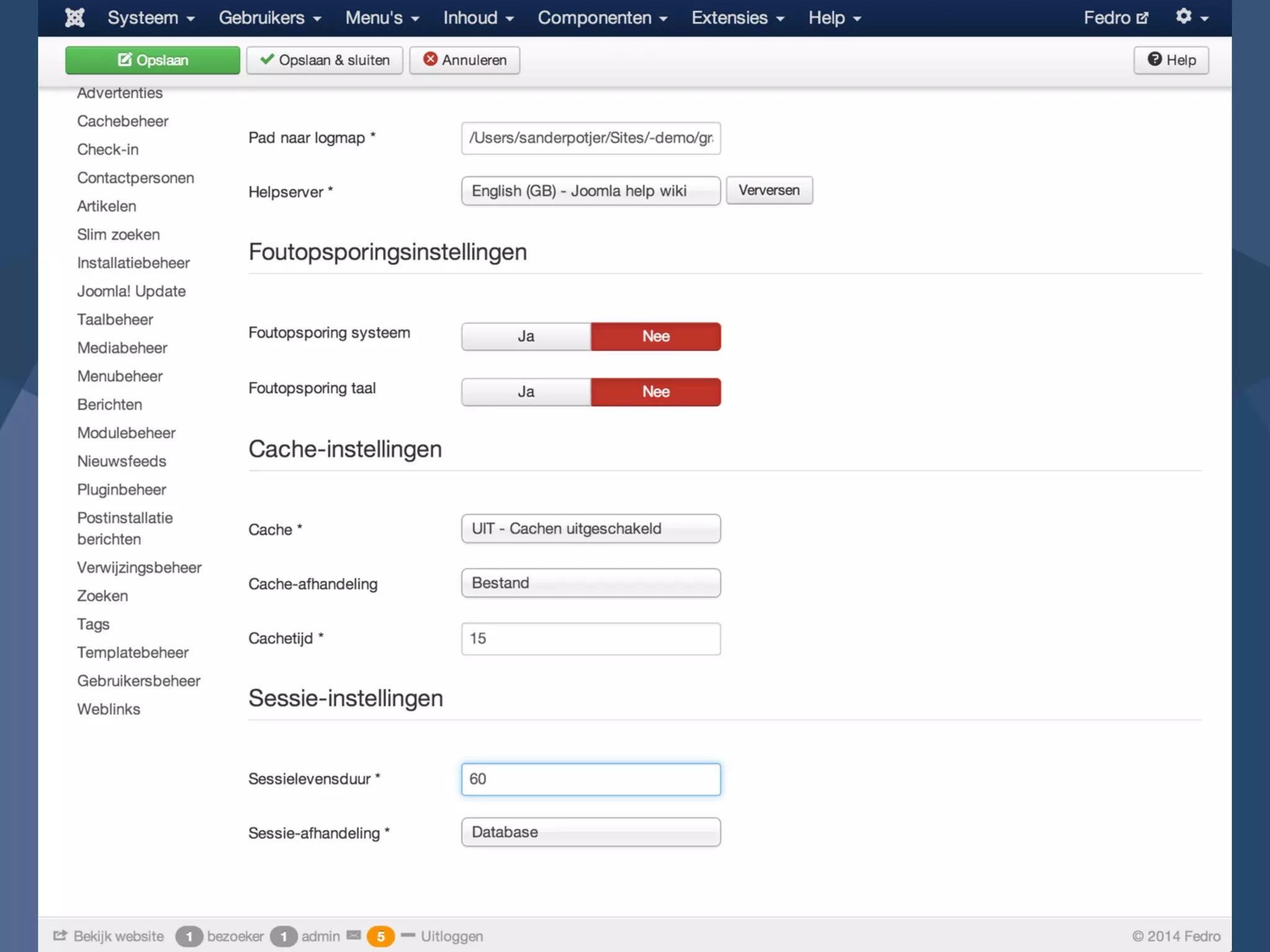Click the Joomla logo icon
Screen dimensions: 1270x952
(x=75, y=17)
